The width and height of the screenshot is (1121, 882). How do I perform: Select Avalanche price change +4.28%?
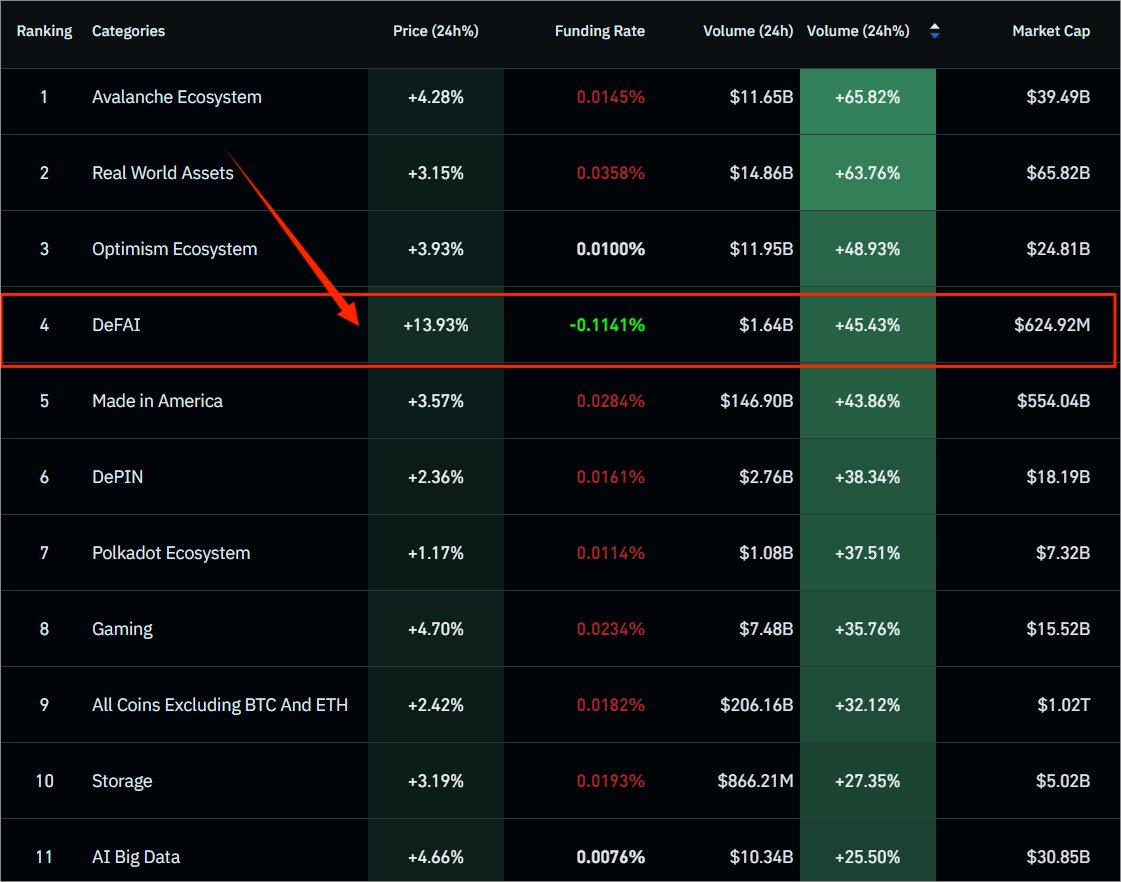click(435, 97)
